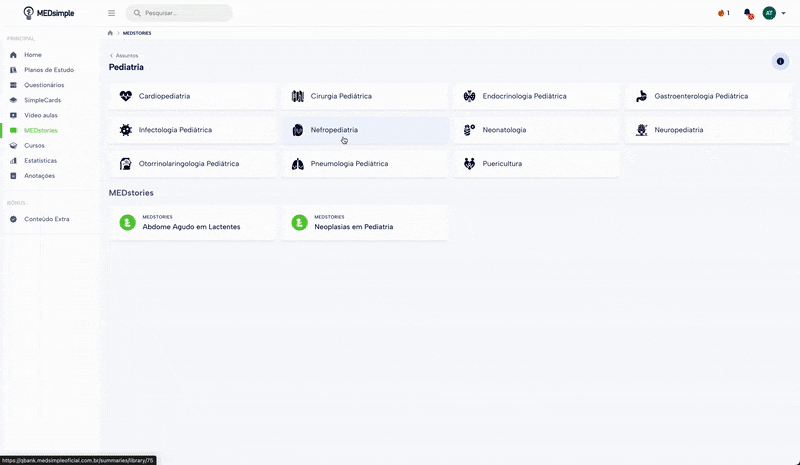This screenshot has width=800, height=465.
Task: Click the Infectologia Pediátrica virus icon
Action: (x=126, y=130)
